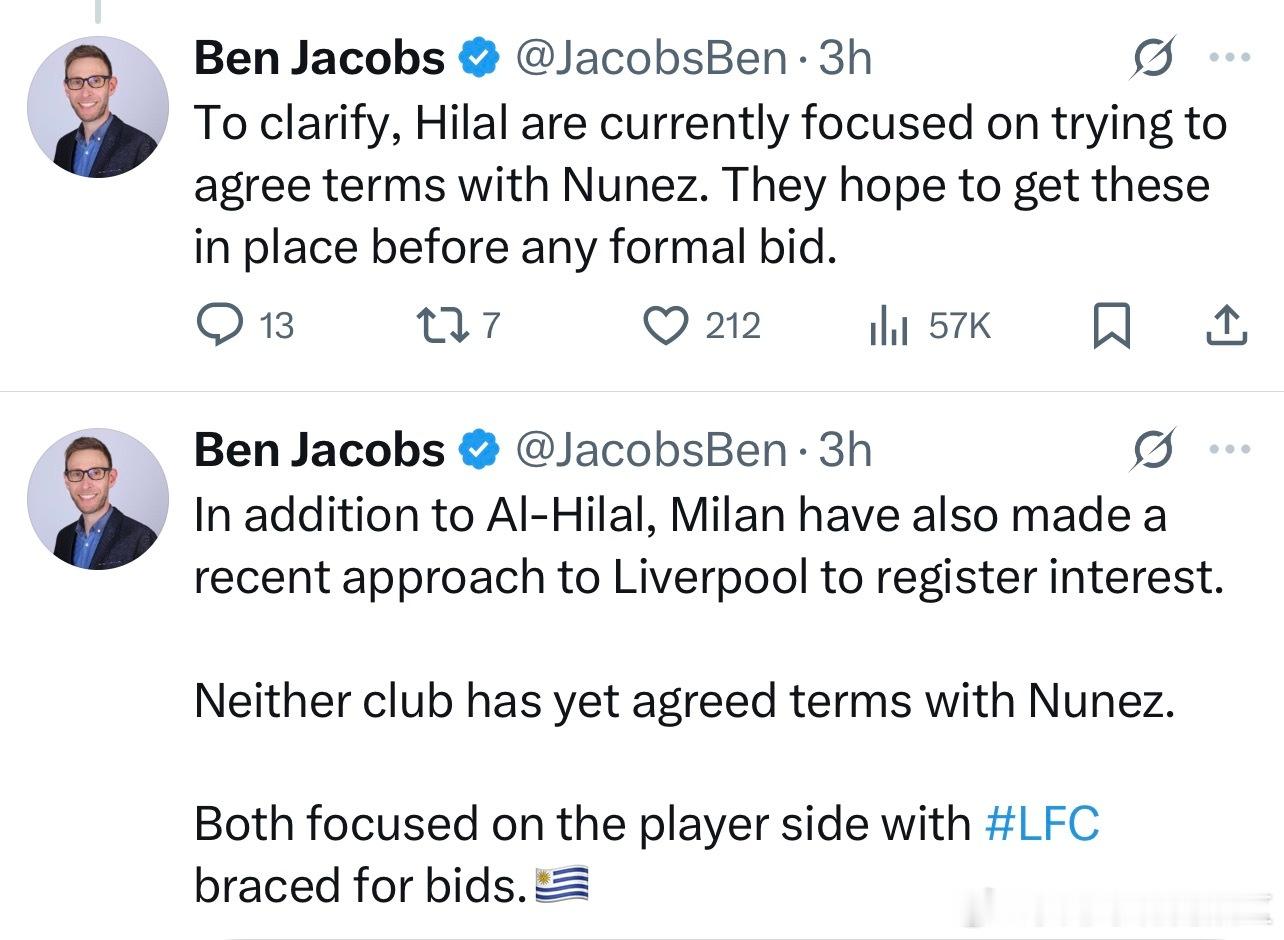Screen dimensions: 1284x940
Task: Click the Grok icon on first tweet
Action: (x=1153, y=59)
